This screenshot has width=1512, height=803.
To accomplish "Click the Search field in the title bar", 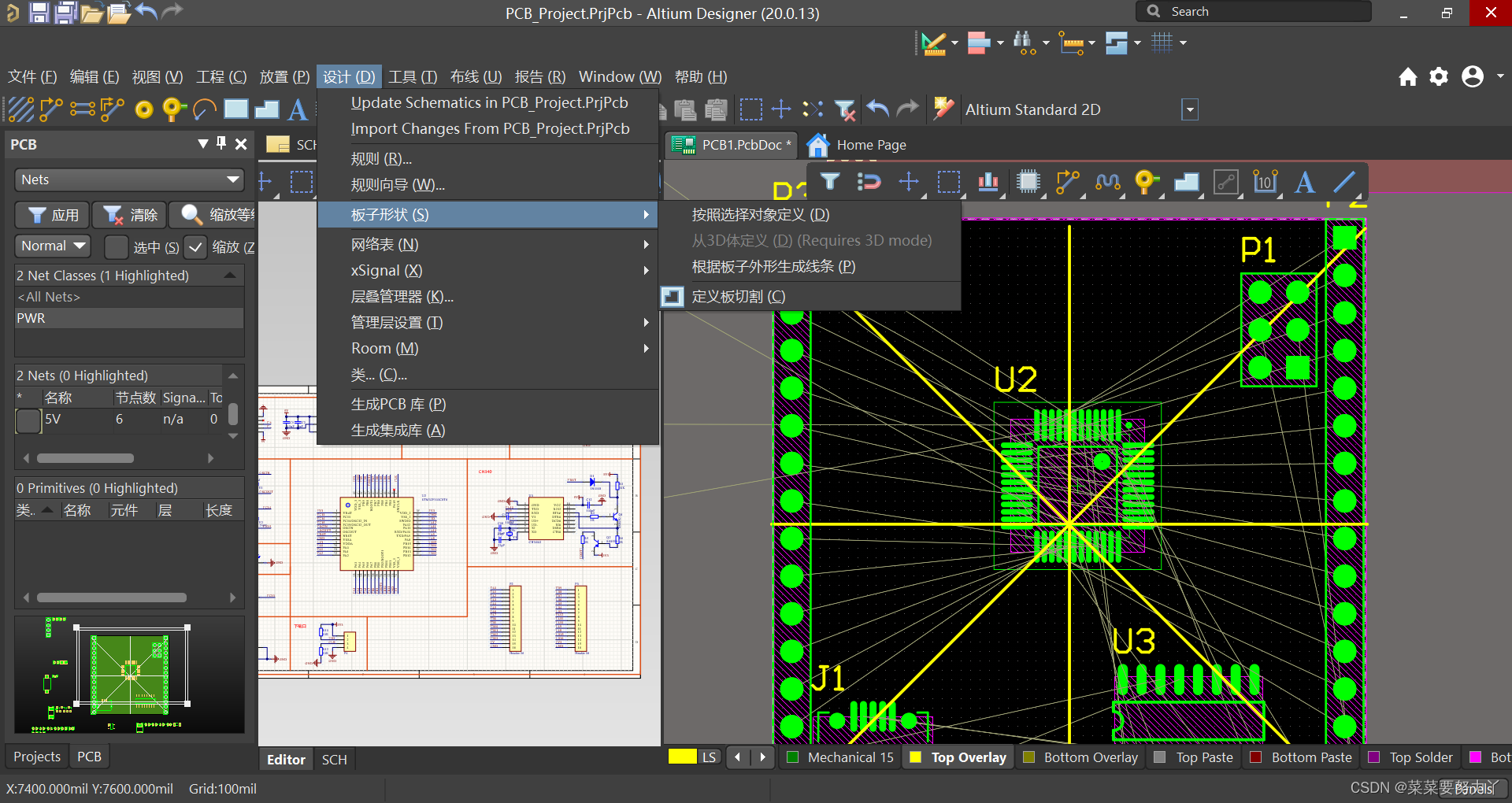I will (x=1254, y=11).
